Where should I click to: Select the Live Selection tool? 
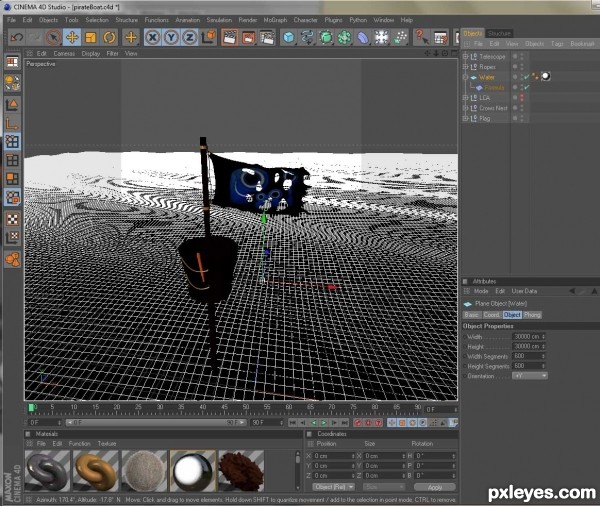54,38
